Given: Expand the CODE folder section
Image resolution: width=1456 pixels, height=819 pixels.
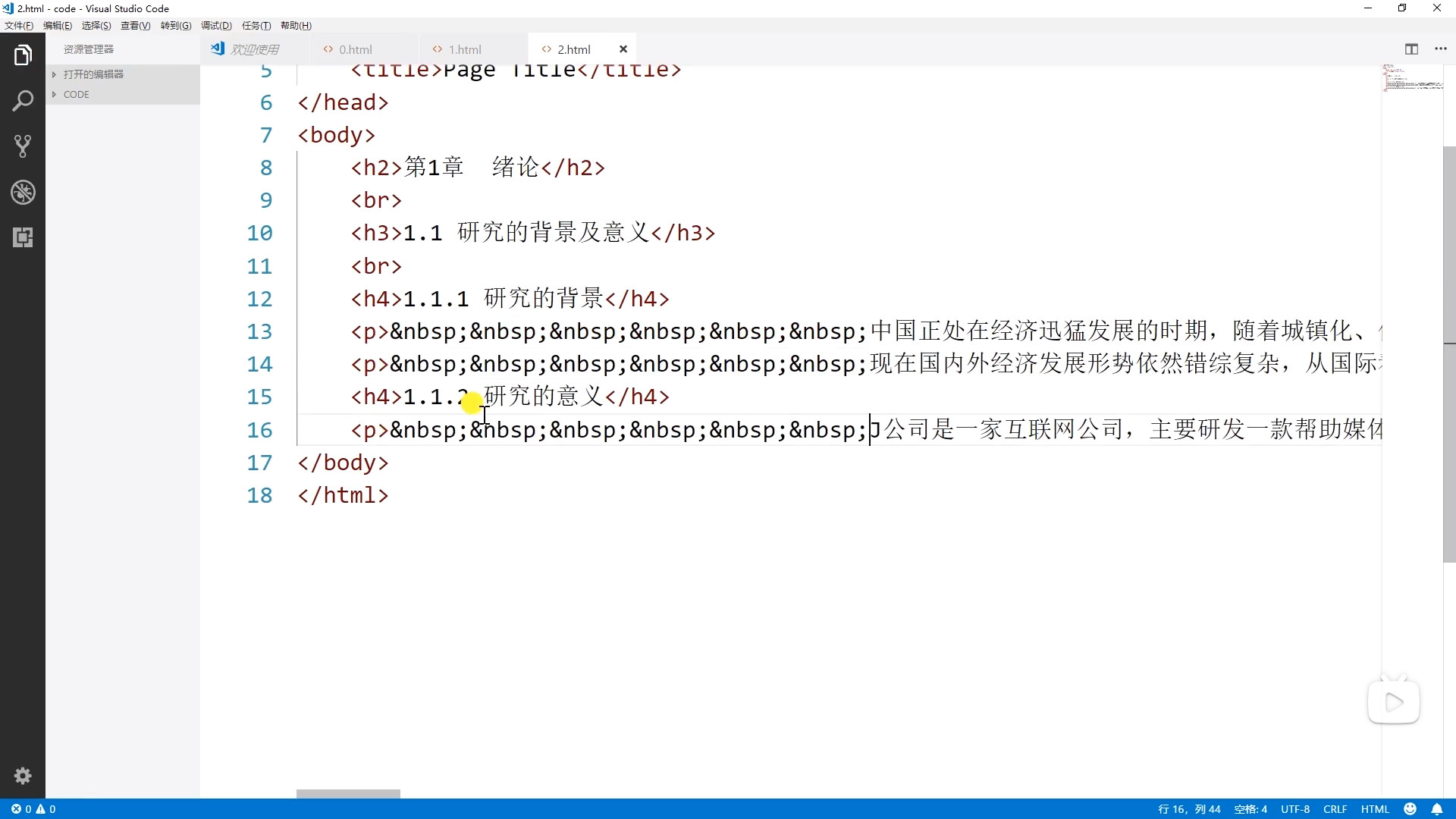Looking at the screenshot, I should (76, 95).
